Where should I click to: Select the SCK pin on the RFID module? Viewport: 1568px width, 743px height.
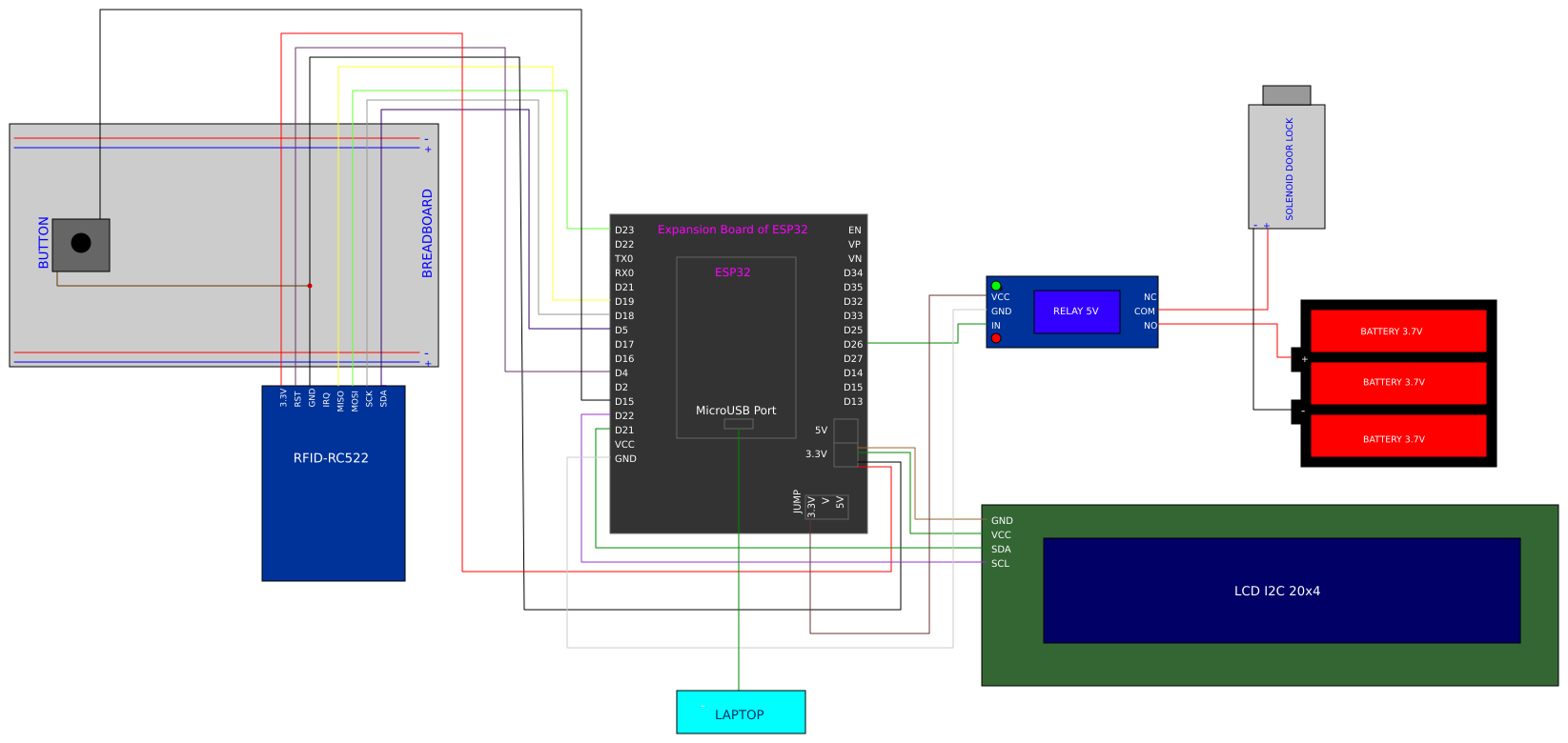pos(369,399)
